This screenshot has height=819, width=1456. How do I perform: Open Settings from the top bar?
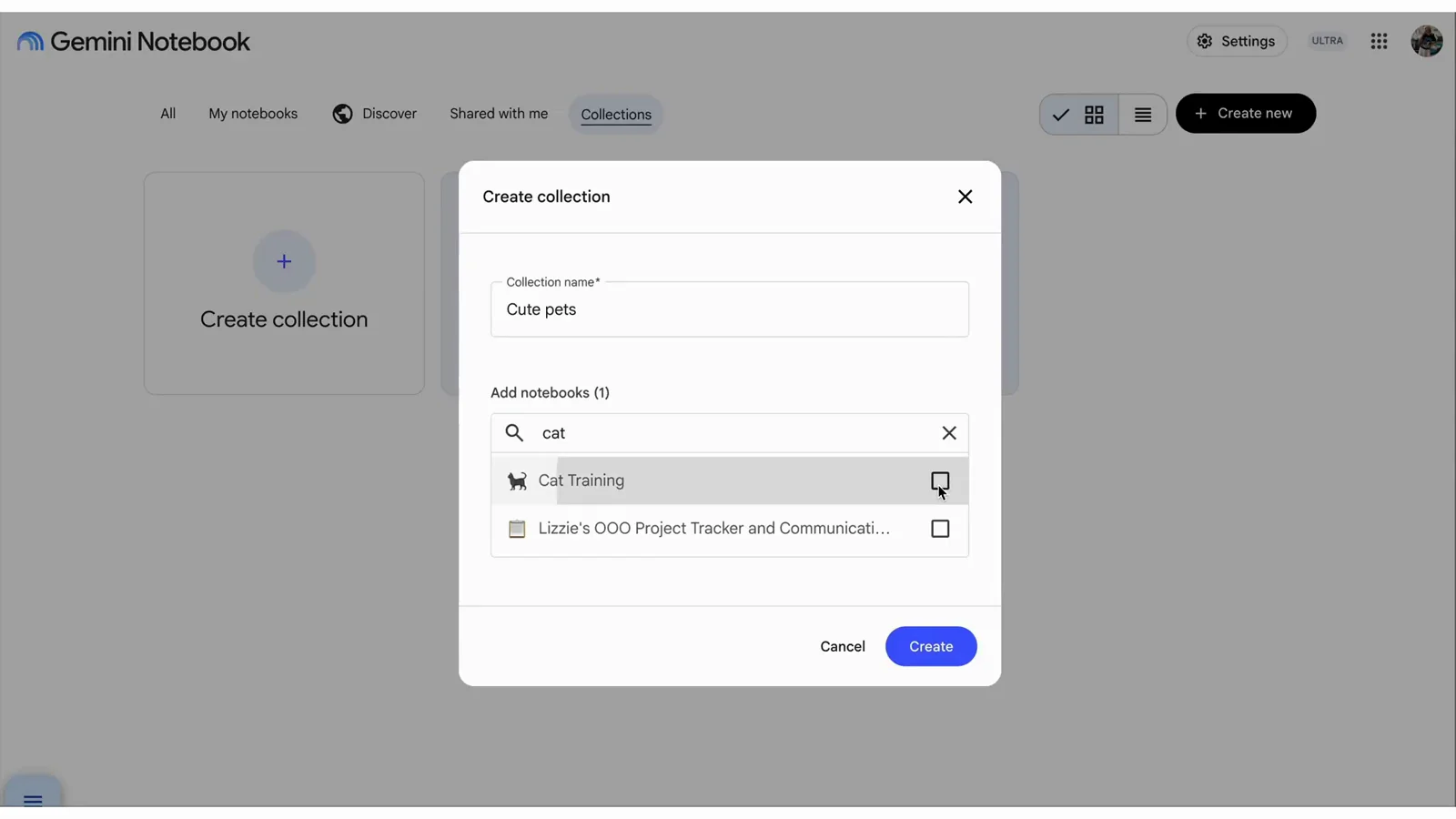tap(1236, 41)
